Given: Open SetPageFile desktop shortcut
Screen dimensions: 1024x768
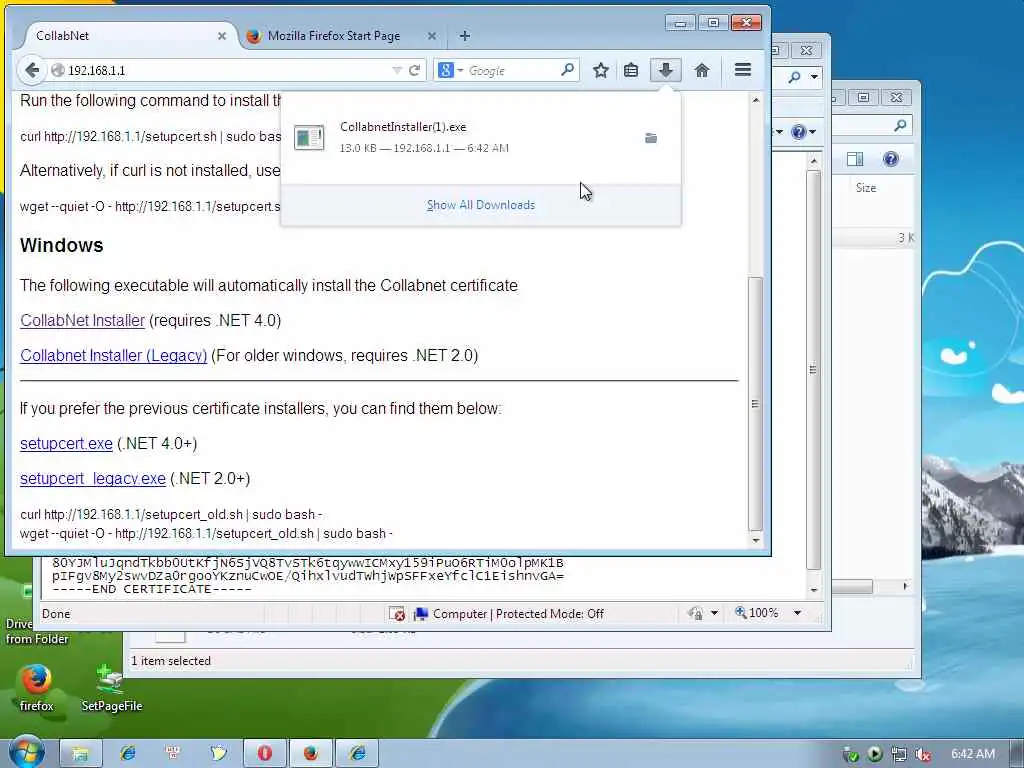Looking at the screenshot, I should click(x=112, y=687).
